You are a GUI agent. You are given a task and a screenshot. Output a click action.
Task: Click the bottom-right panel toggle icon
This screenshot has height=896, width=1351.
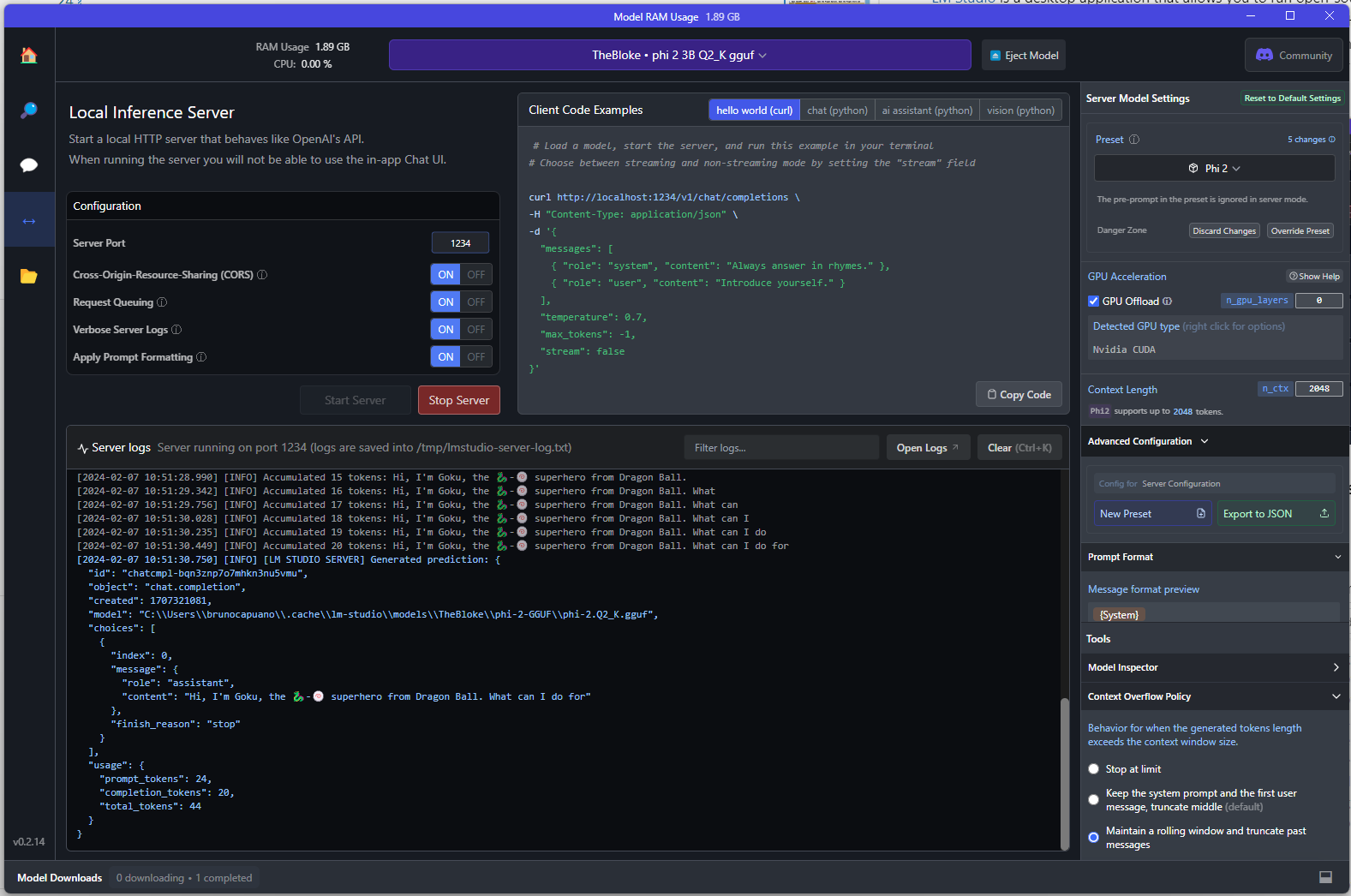[1325, 877]
